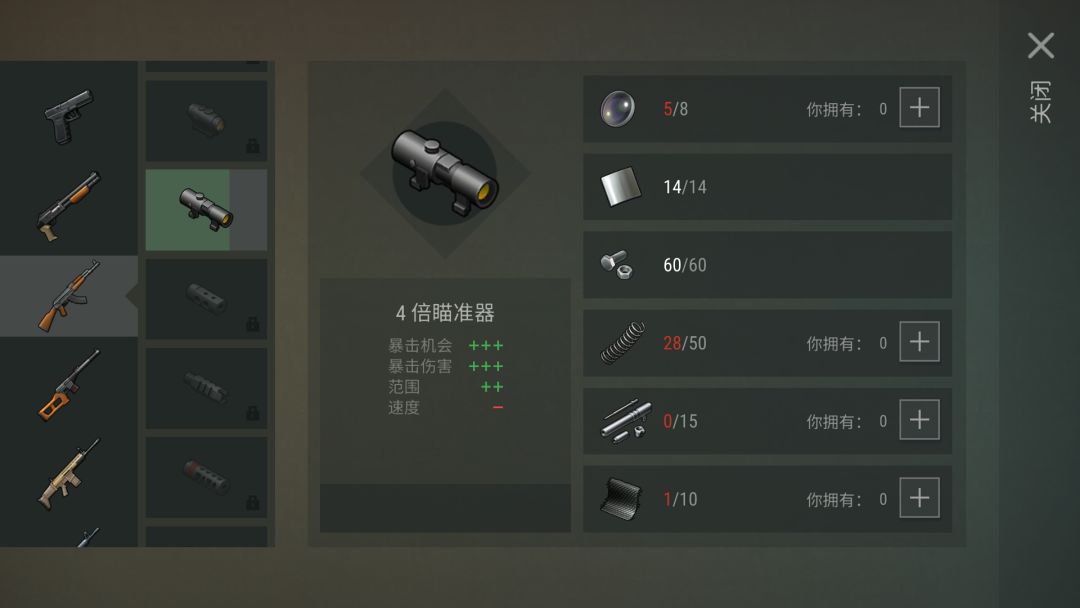The width and height of the screenshot is (1080, 608).
Task: Add more lens materials with plus button
Action: (x=920, y=107)
